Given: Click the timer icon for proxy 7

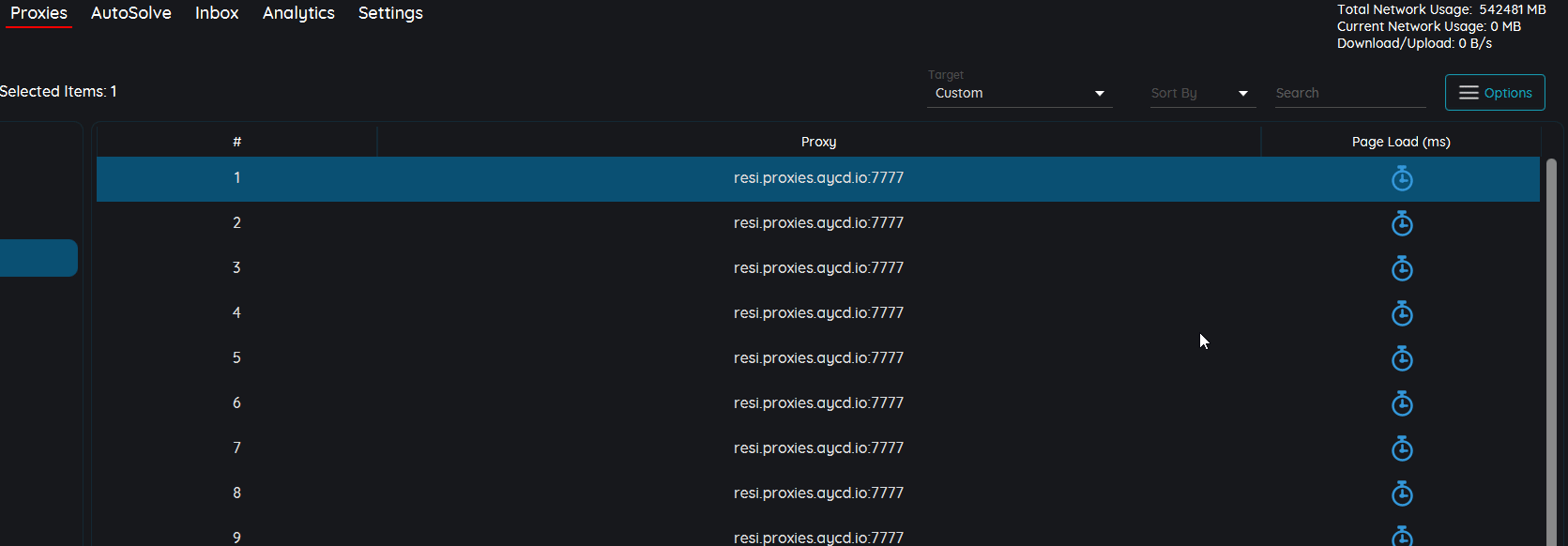Looking at the screenshot, I should coord(1402,448).
